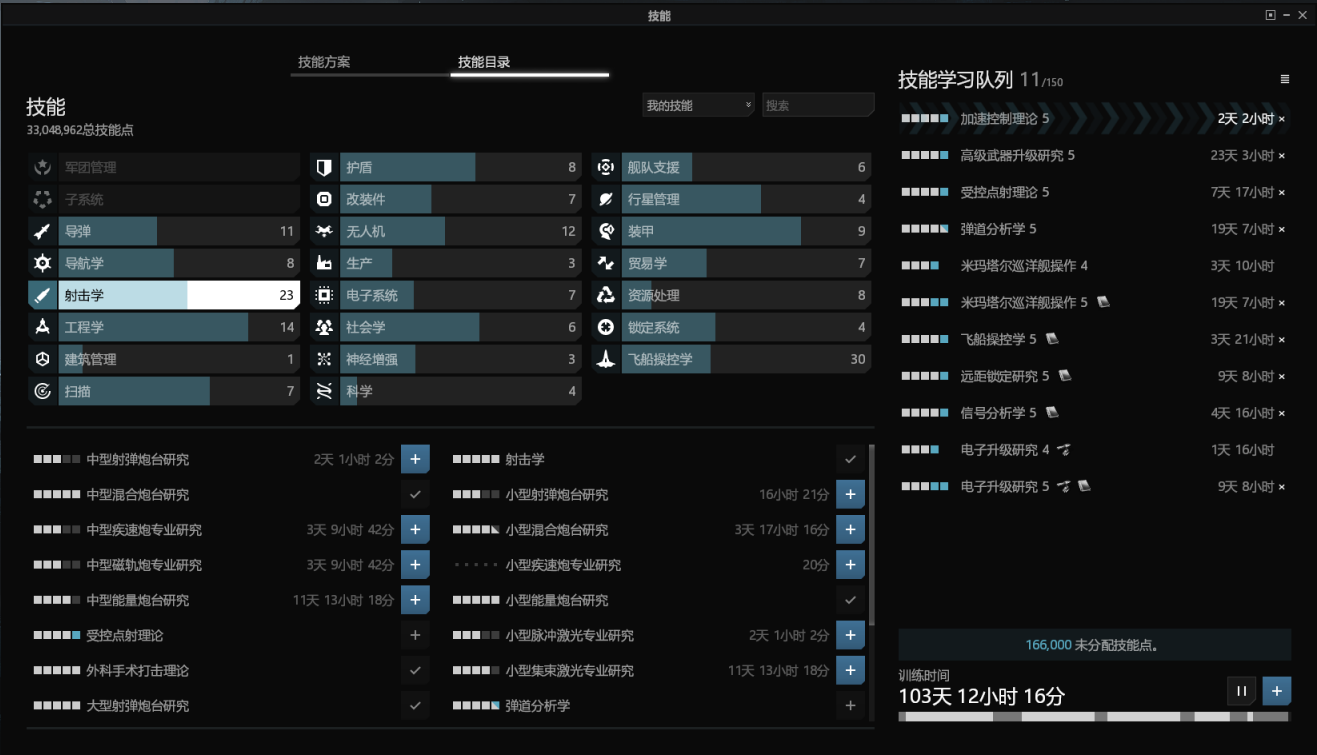
Task: Switch to the 技能方案 tab
Action: point(324,62)
